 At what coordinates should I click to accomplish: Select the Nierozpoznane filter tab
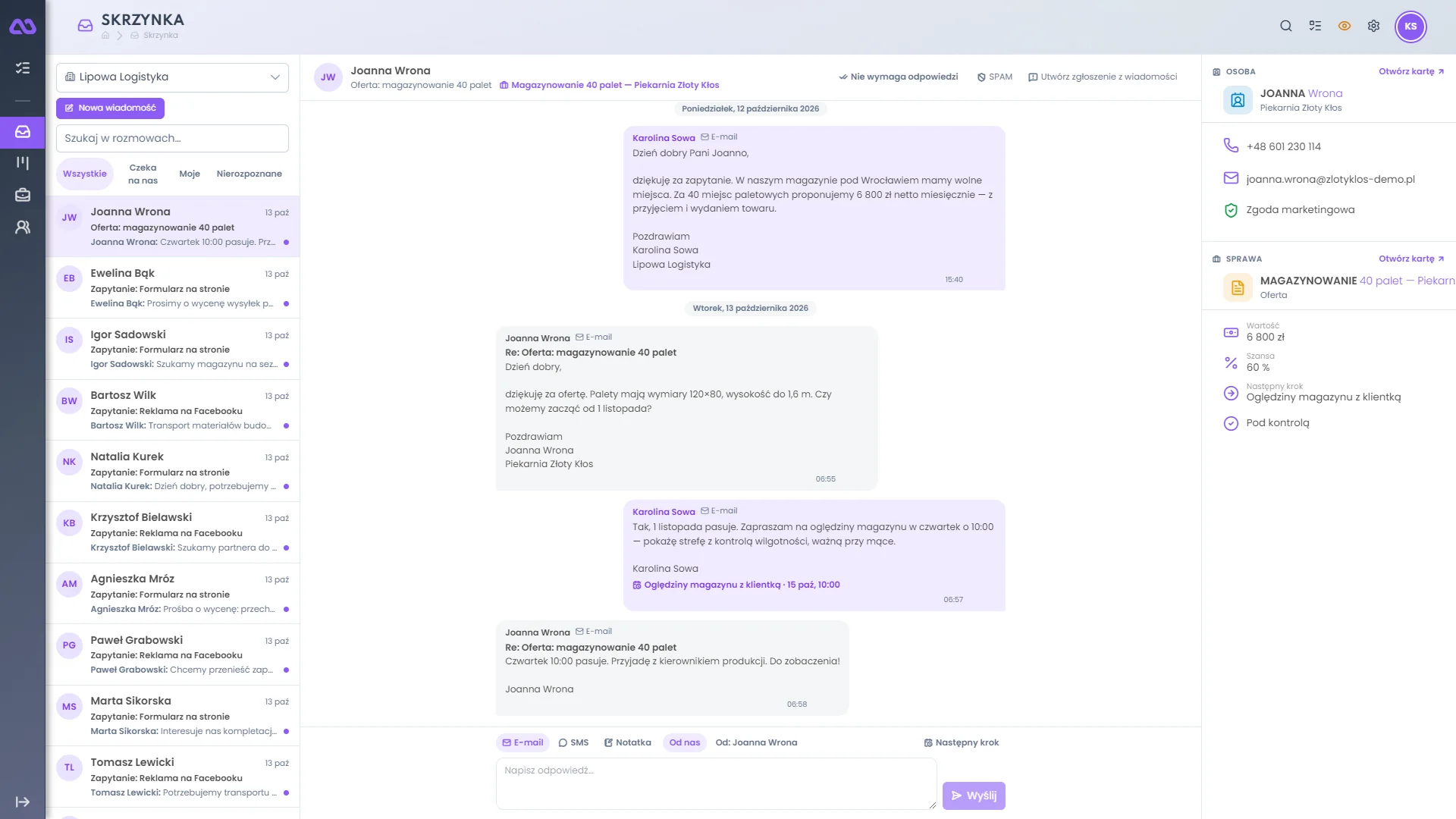coord(249,174)
